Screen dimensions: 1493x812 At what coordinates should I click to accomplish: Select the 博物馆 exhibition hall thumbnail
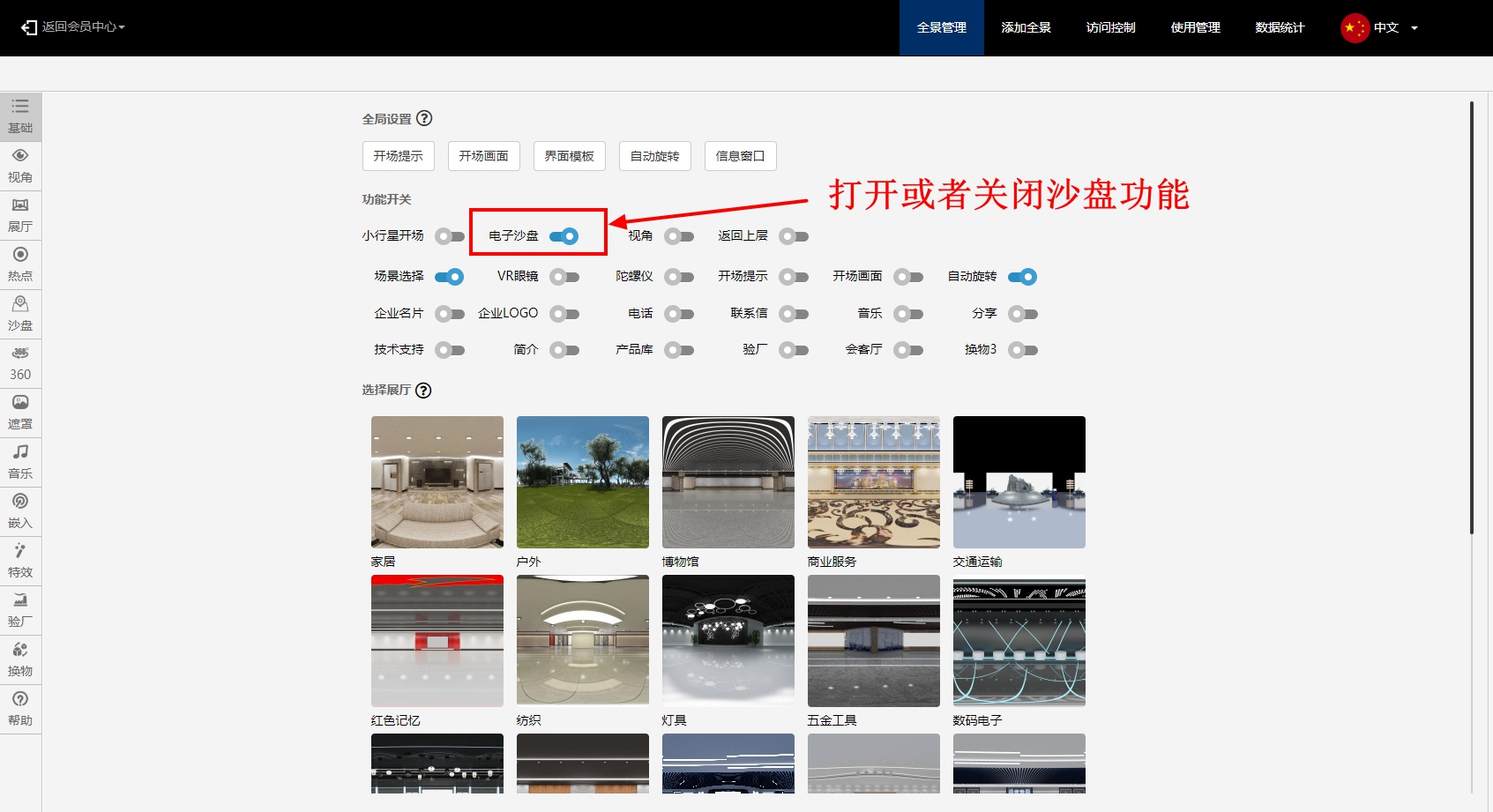coord(728,482)
